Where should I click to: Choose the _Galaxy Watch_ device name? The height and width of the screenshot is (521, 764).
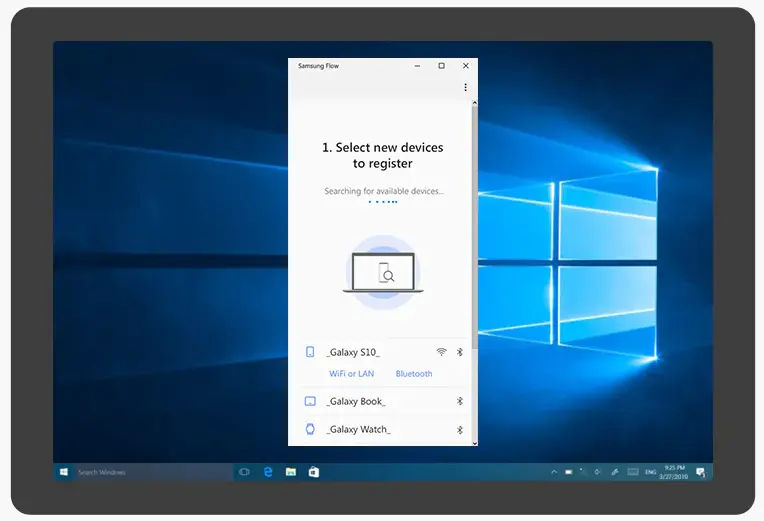(359, 429)
